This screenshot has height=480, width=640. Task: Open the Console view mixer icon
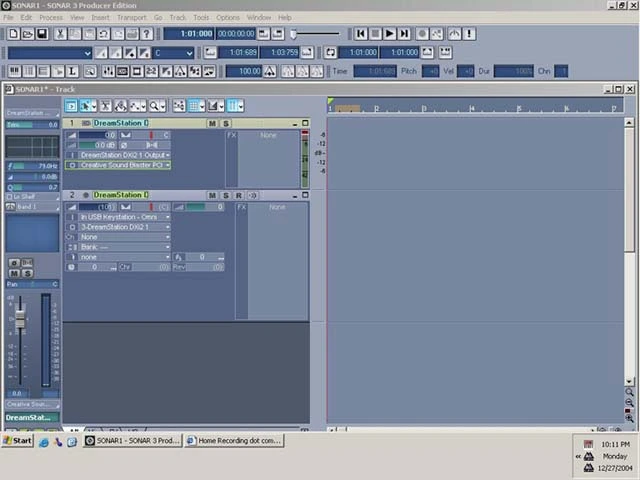coord(108,71)
